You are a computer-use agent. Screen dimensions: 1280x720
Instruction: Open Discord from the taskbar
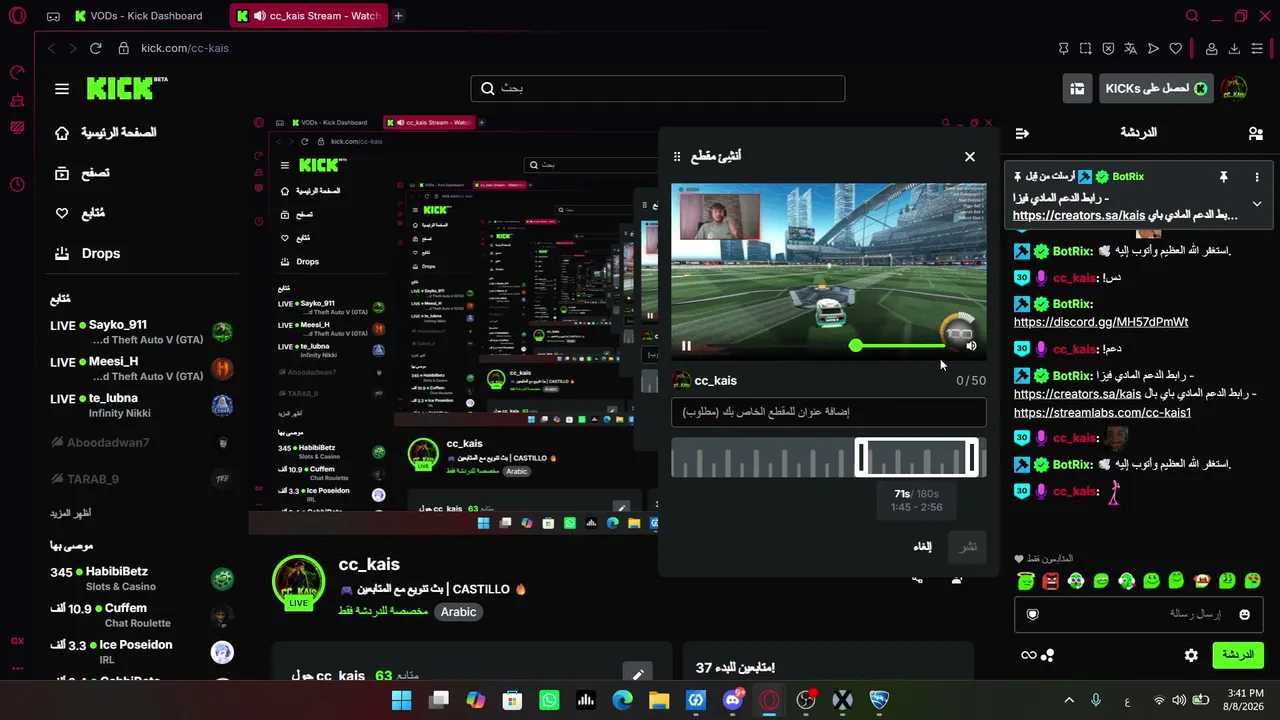(733, 700)
